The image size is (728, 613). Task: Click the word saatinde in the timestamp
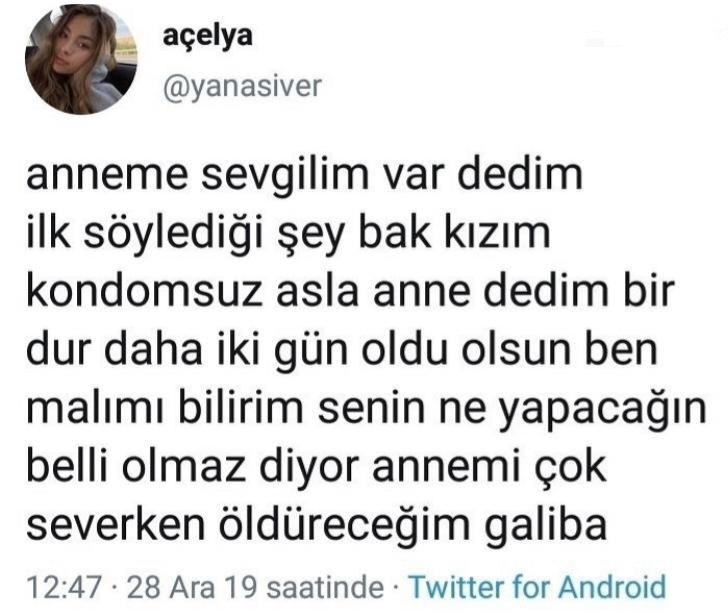tap(326, 587)
